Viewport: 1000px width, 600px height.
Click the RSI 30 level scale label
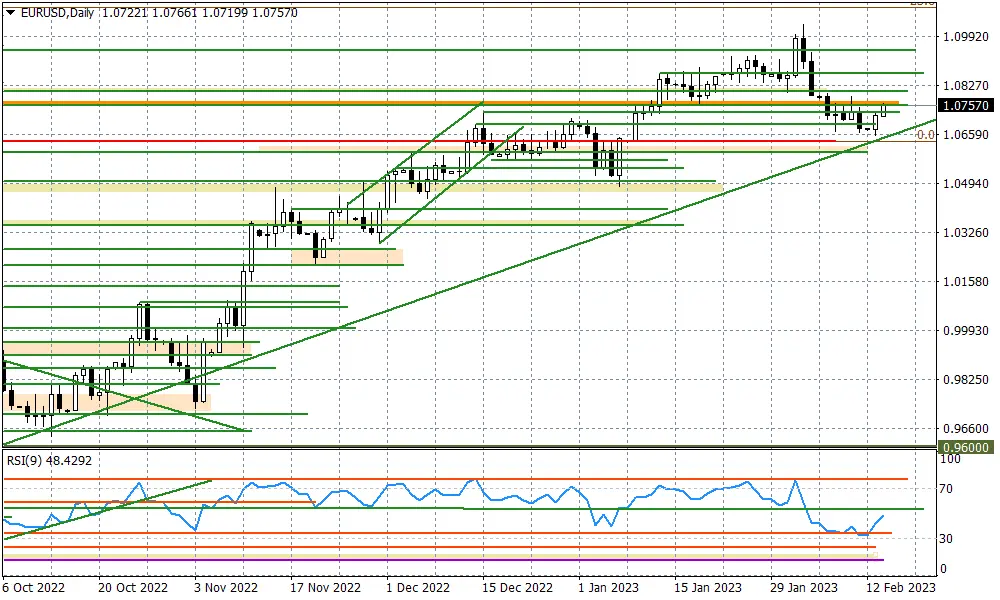click(x=946, y=539)
